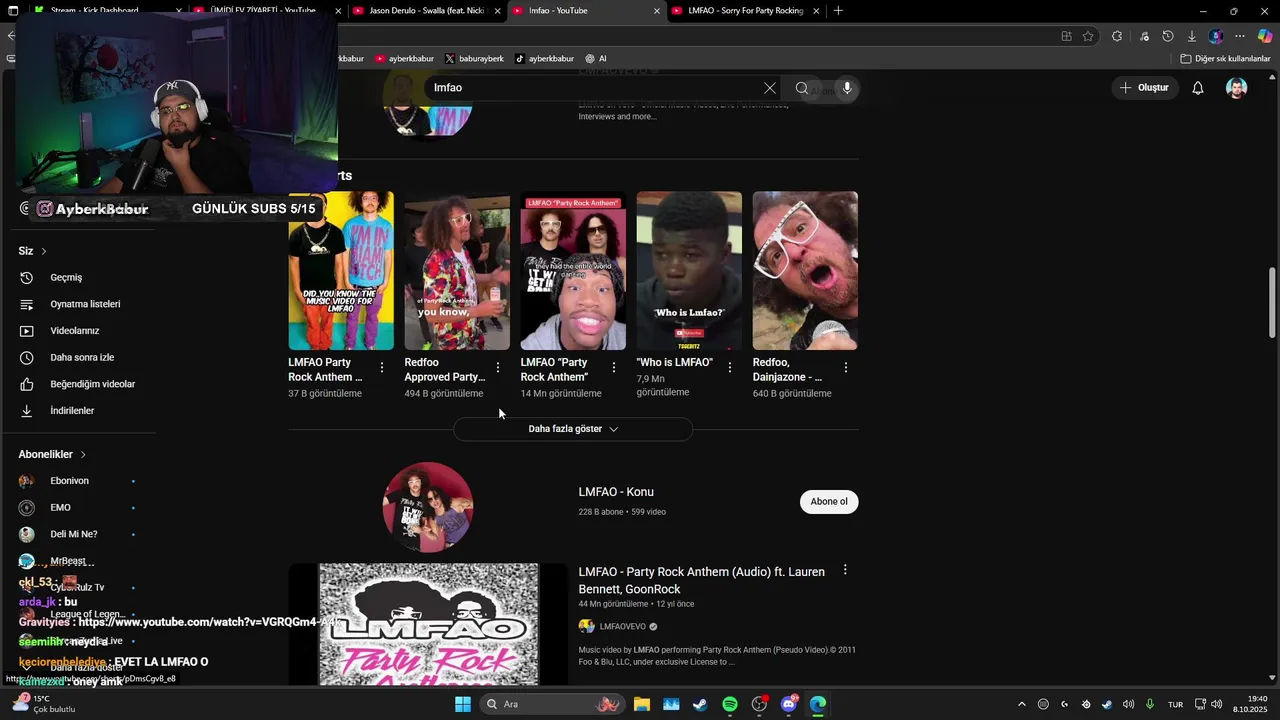Open the LMFAO - Konu channel title
This screenshot has width=1280, height=720.
[616, 492]
